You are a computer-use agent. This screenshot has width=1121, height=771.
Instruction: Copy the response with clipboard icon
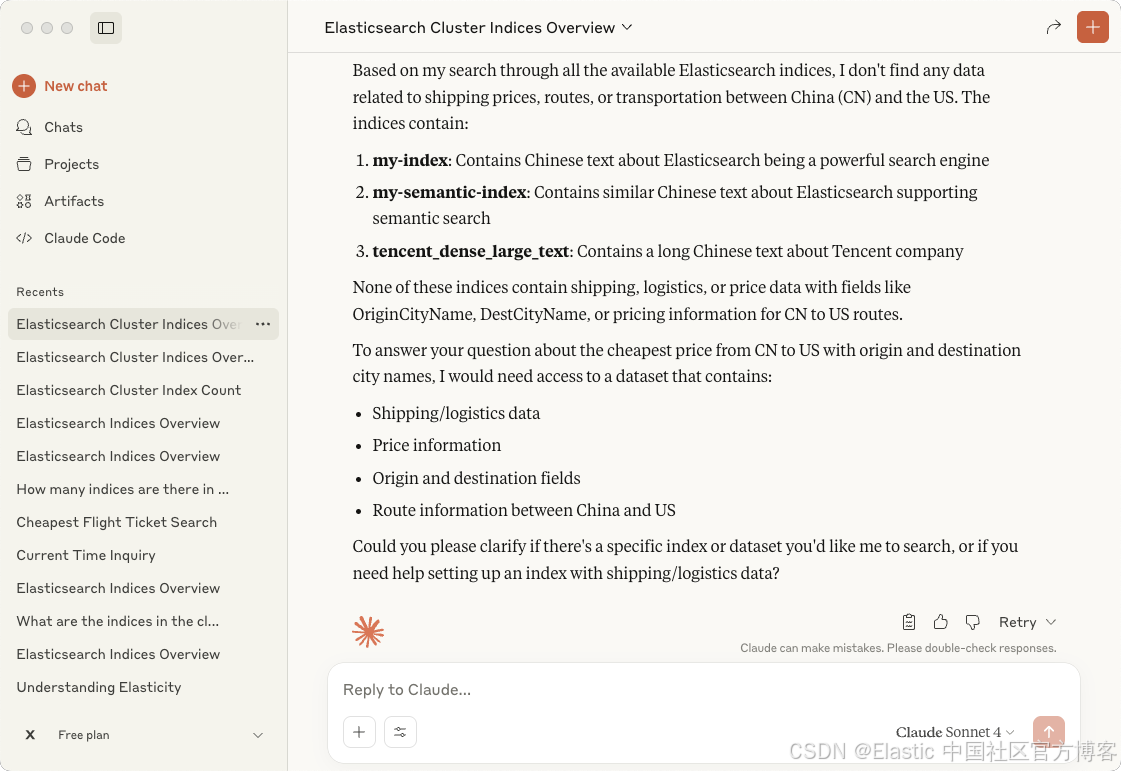[909, 622]
